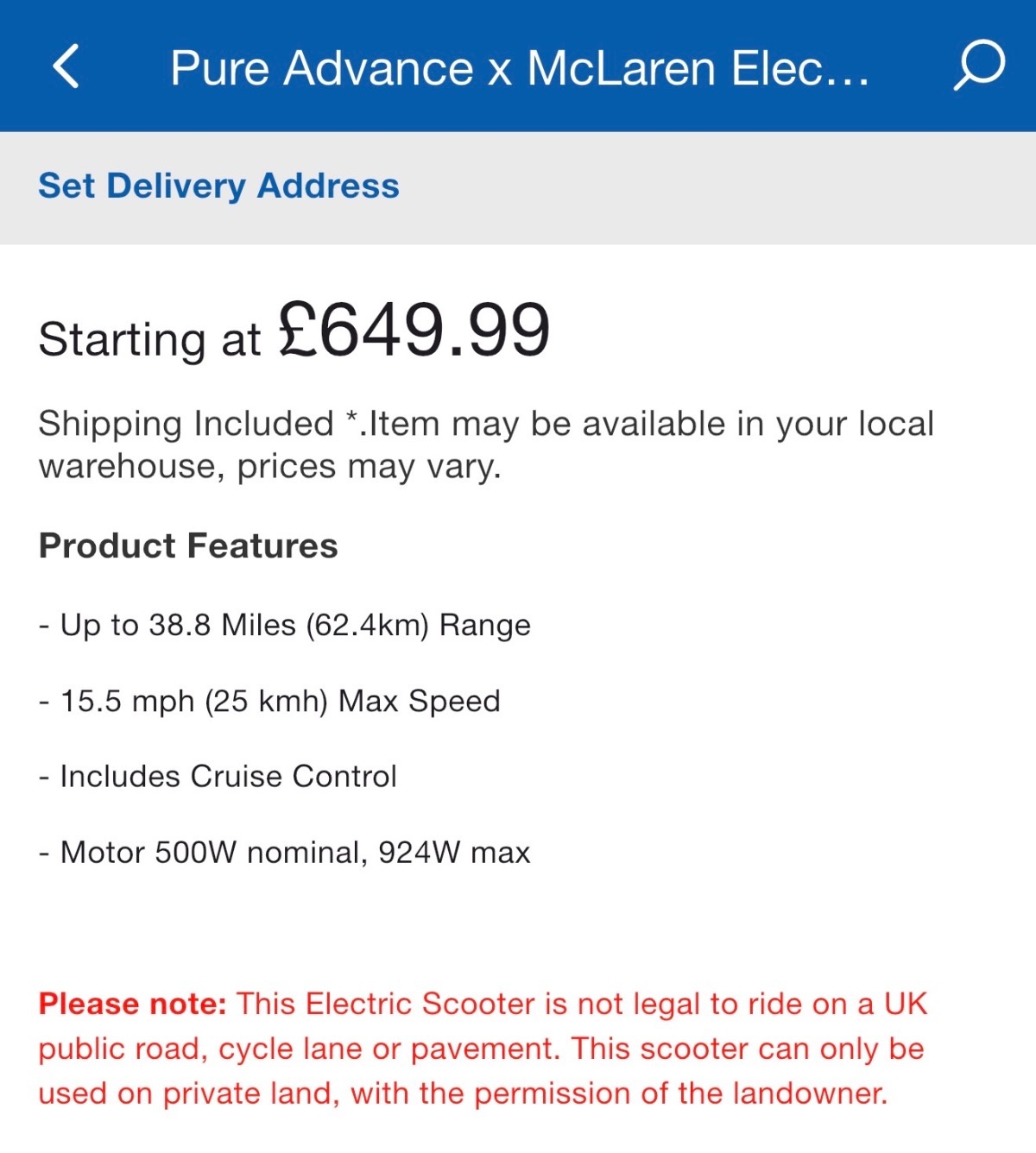Select the Product Features heading

click(188, 546)
